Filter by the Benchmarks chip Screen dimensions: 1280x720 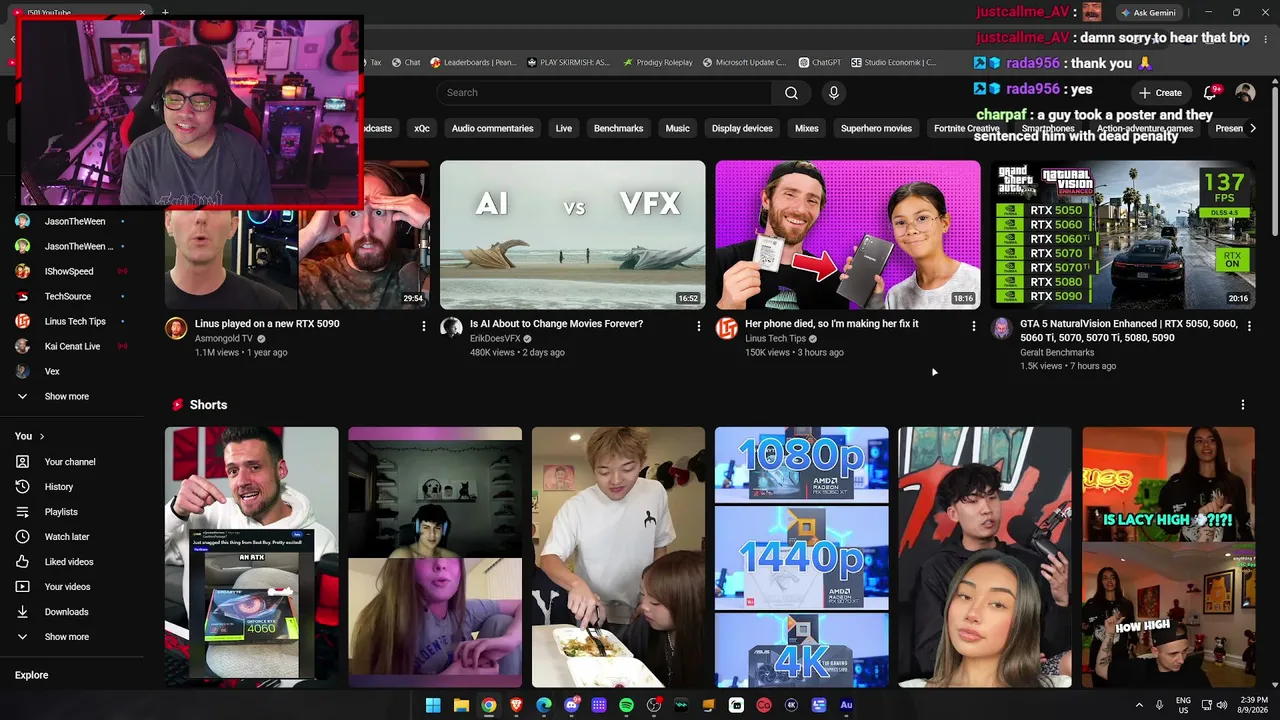(x=618, y=128)
